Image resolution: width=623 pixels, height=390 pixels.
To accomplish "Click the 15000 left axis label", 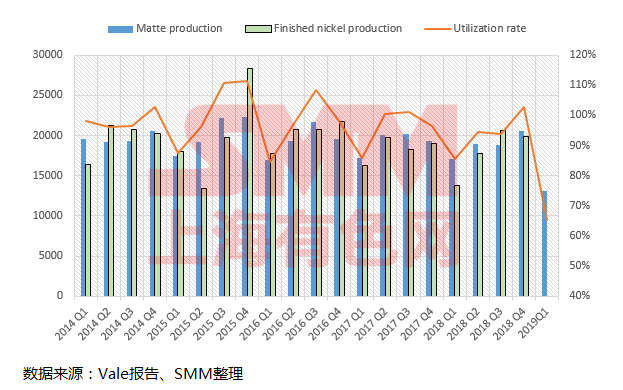I will (x=48, y=175).
